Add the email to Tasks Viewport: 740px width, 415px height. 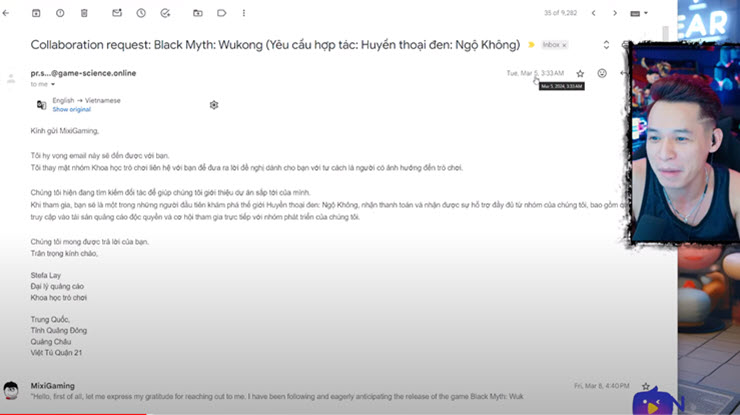(163, 13)
